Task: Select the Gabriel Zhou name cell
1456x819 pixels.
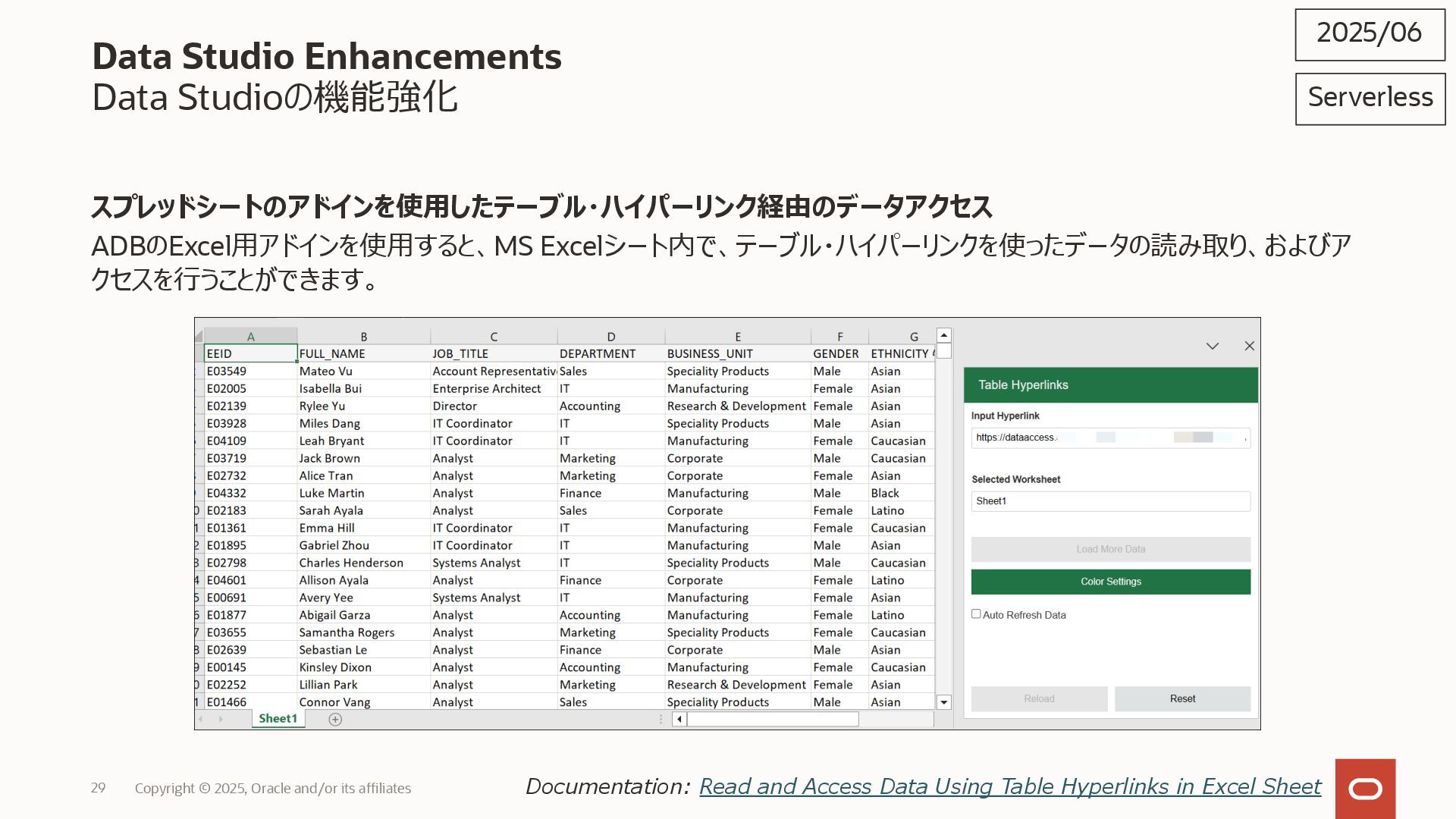Action: pyautogui.click(x=363, y=545)
